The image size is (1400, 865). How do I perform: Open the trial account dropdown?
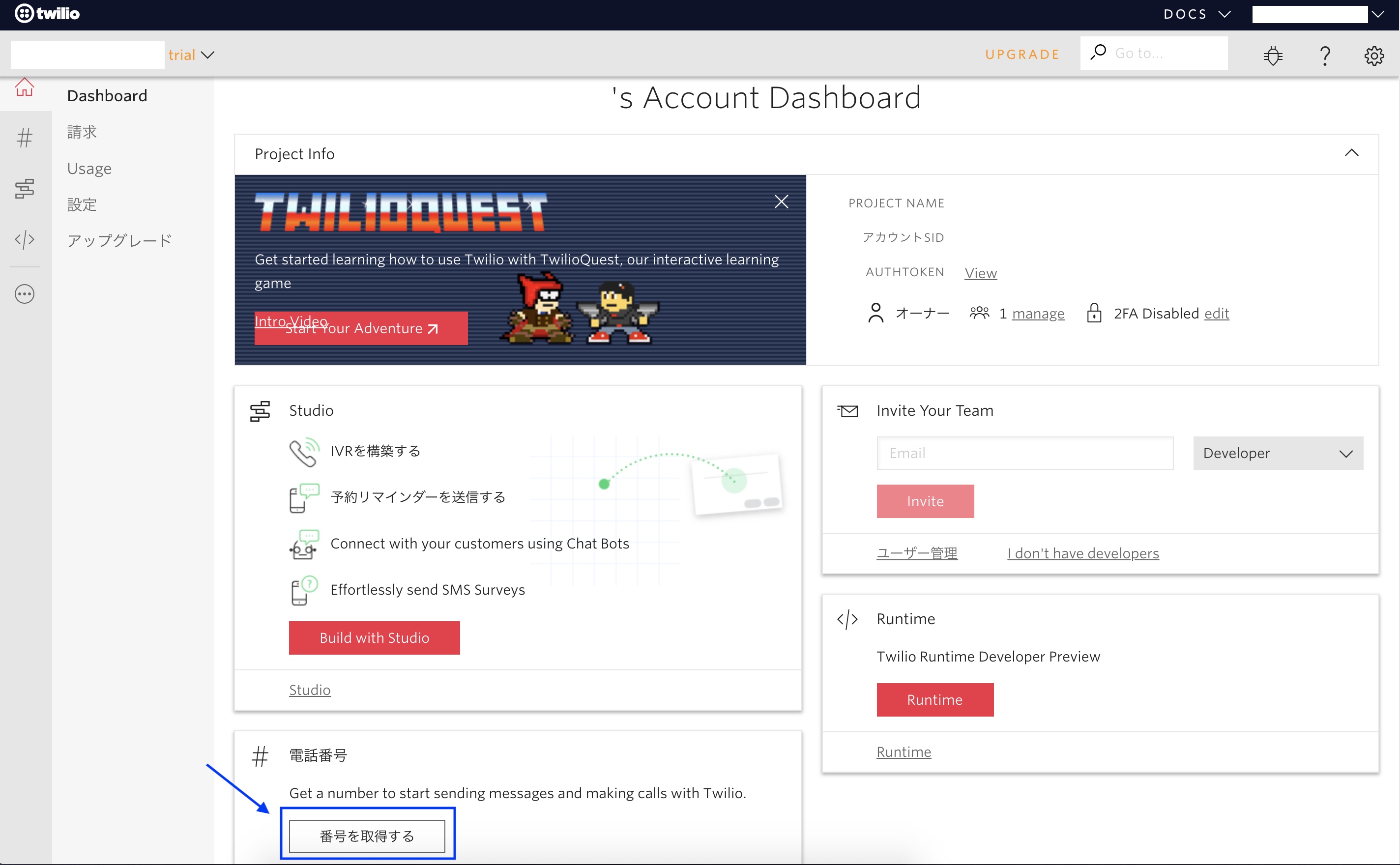click(x=193, y=55)
